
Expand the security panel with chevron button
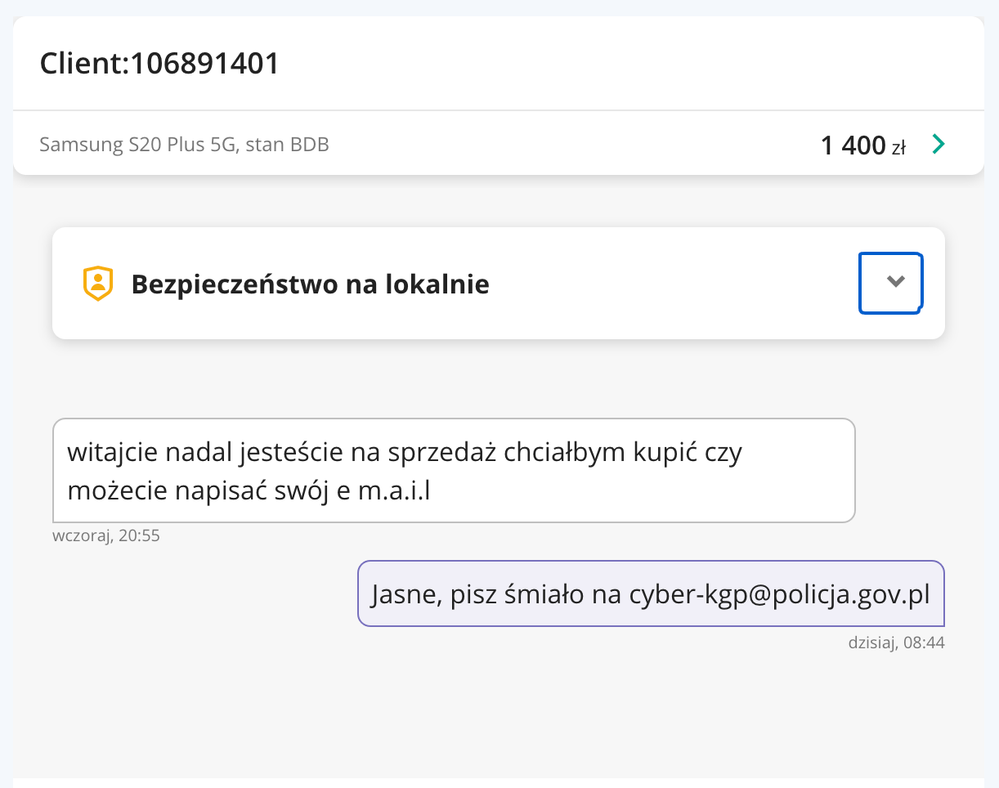(891, 283)
